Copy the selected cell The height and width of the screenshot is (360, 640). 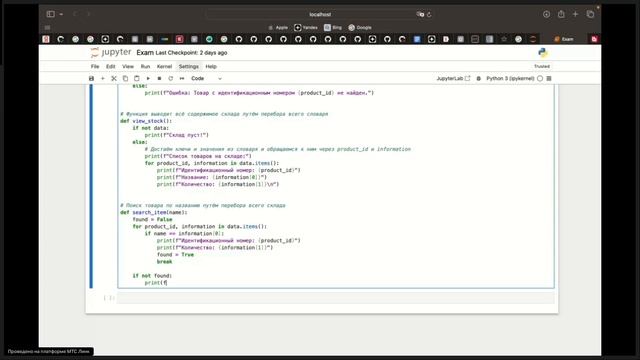[125, 78]
